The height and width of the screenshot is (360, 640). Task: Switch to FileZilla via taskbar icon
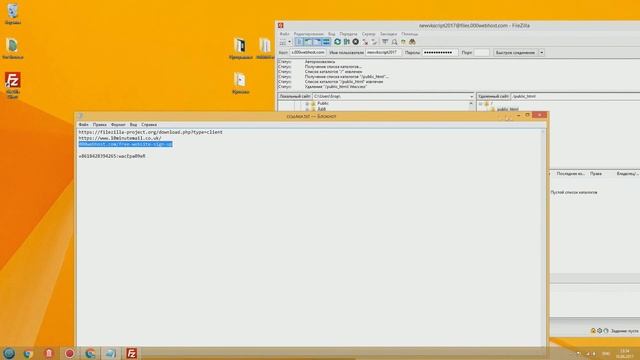pyautogui.click(x=131, y=353)
